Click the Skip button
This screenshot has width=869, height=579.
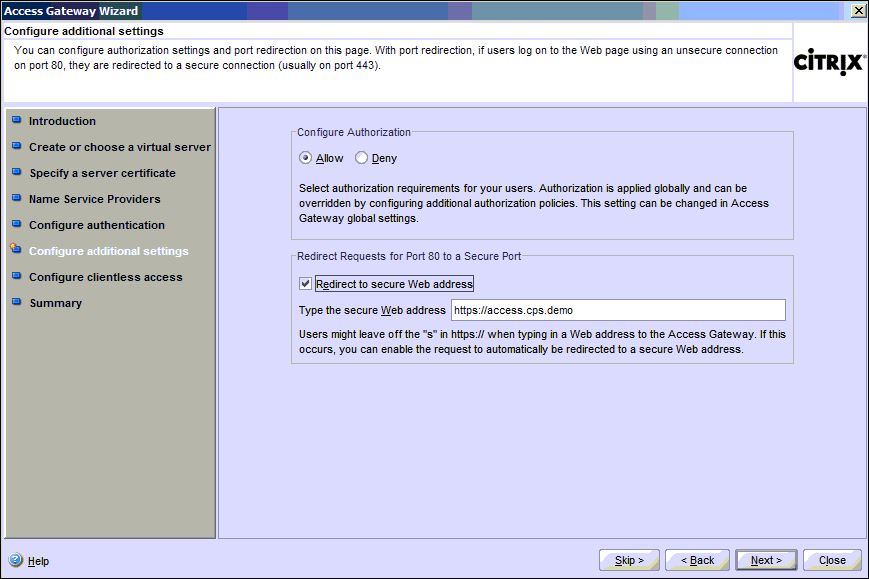tap(629, 560)
